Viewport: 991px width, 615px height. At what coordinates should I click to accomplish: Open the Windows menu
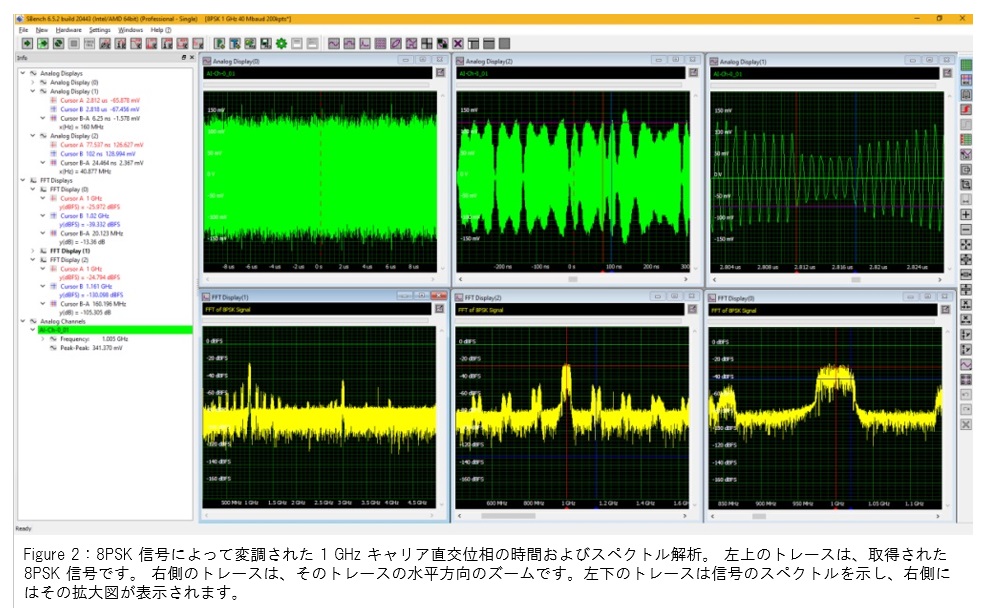click(x=131, y=30)
